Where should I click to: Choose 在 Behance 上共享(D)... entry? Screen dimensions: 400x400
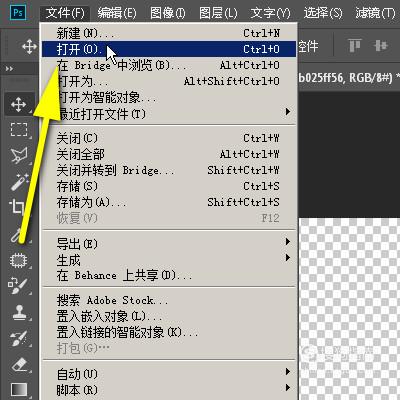tap(169, 276)
